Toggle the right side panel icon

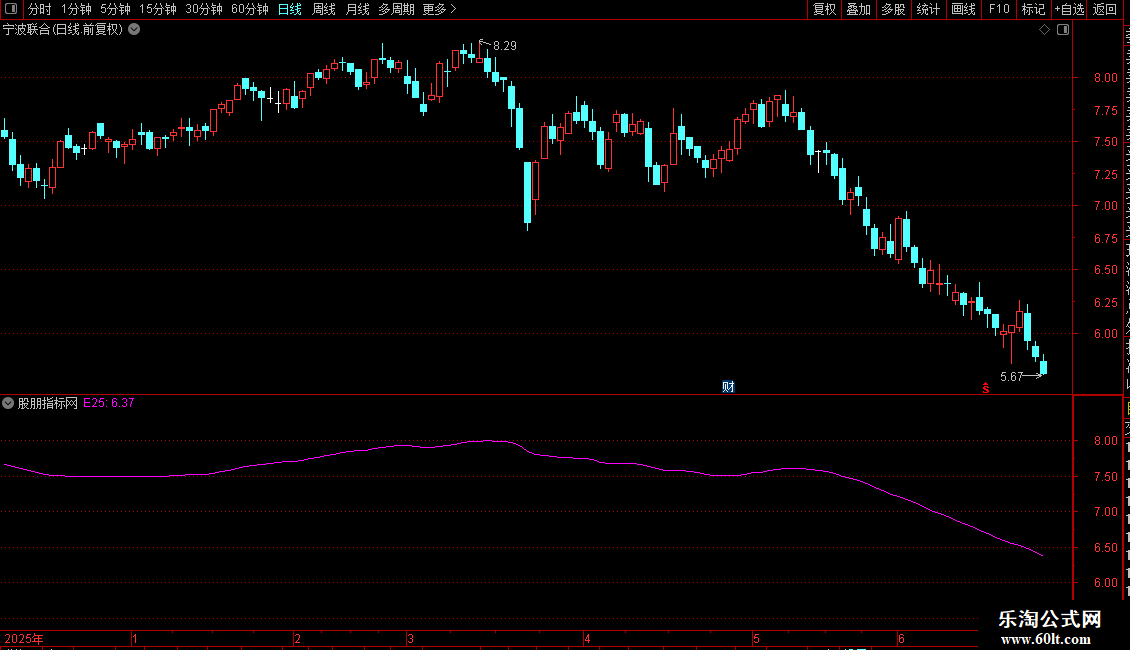point(1063,30)
